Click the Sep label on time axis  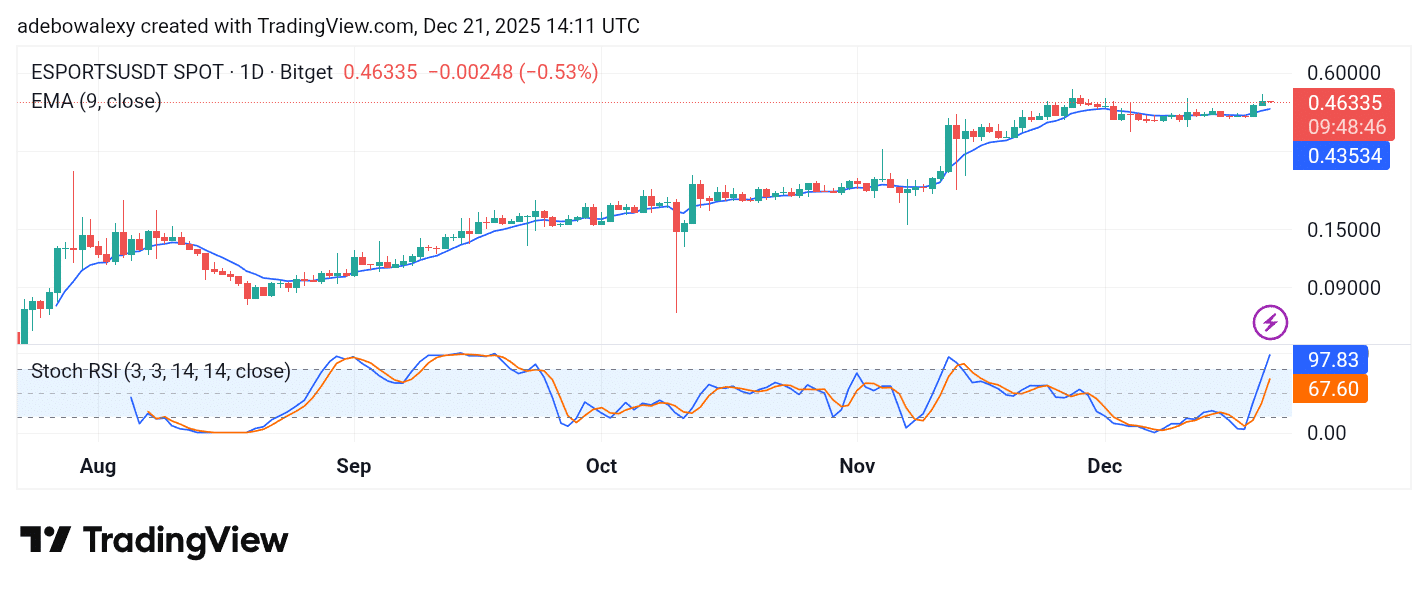[x=353, y=466]
